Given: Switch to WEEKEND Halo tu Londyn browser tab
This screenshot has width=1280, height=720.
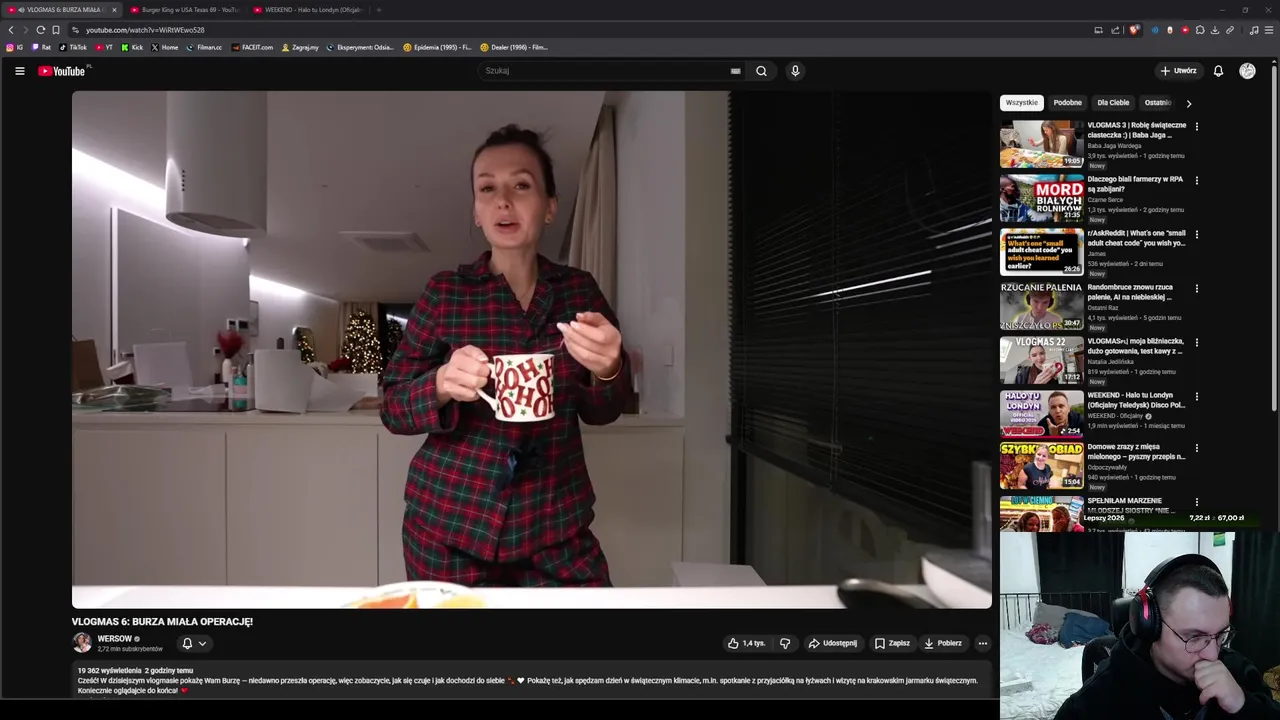Looking at the screenshot, I should click(308, 10).
